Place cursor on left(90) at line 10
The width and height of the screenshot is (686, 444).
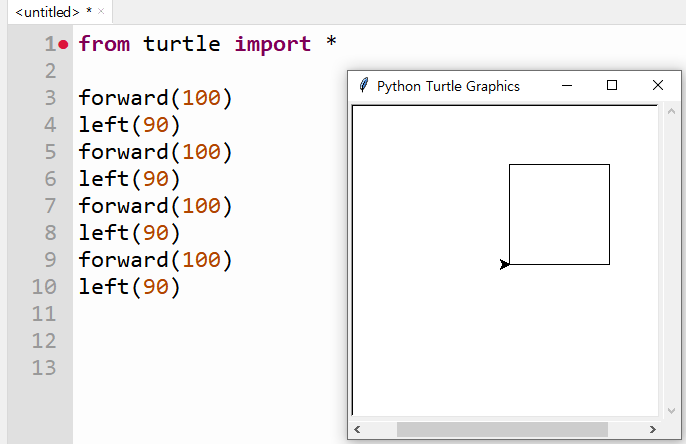tap(129, 287)
